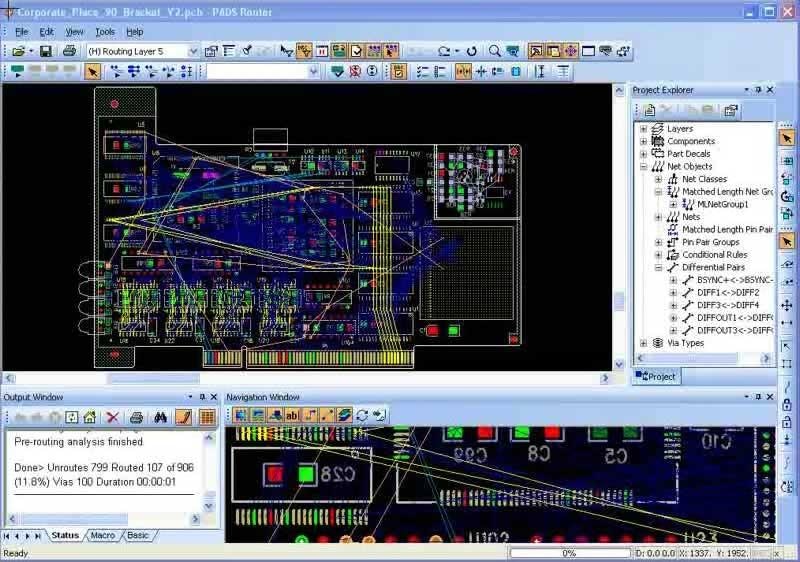Print the layout using the printer icon
Viewport: 800px width, 562px height.
pos(69,51)
